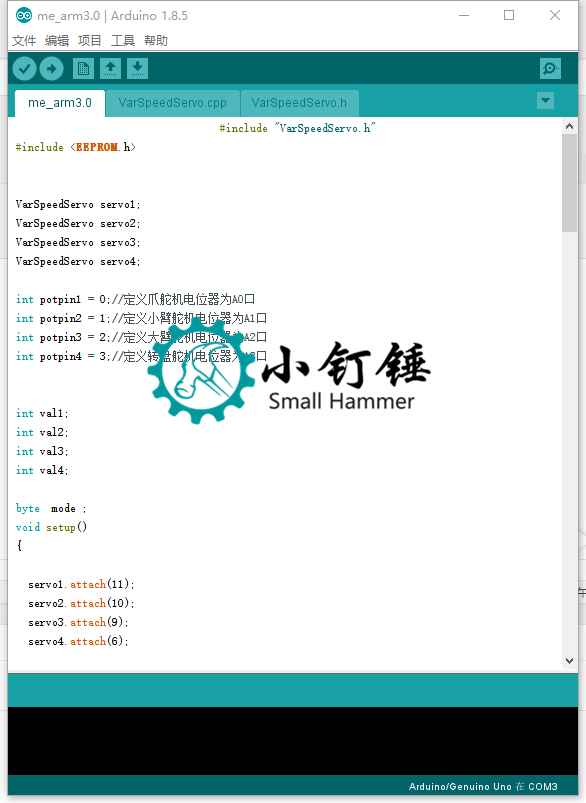The image size is (586, 803).
Task: Save the sketch with the down-arrow icon
Action: pyautogui.click(x=137, y=69)
